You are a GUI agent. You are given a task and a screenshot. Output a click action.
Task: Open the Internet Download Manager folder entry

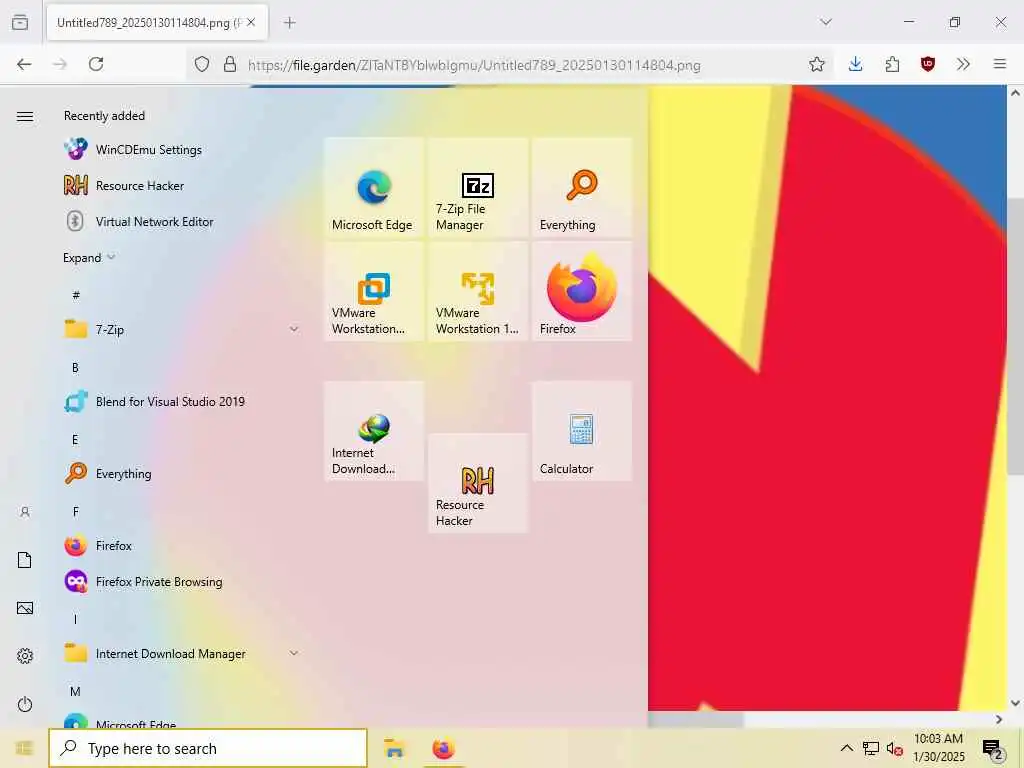tap(182, 653)
